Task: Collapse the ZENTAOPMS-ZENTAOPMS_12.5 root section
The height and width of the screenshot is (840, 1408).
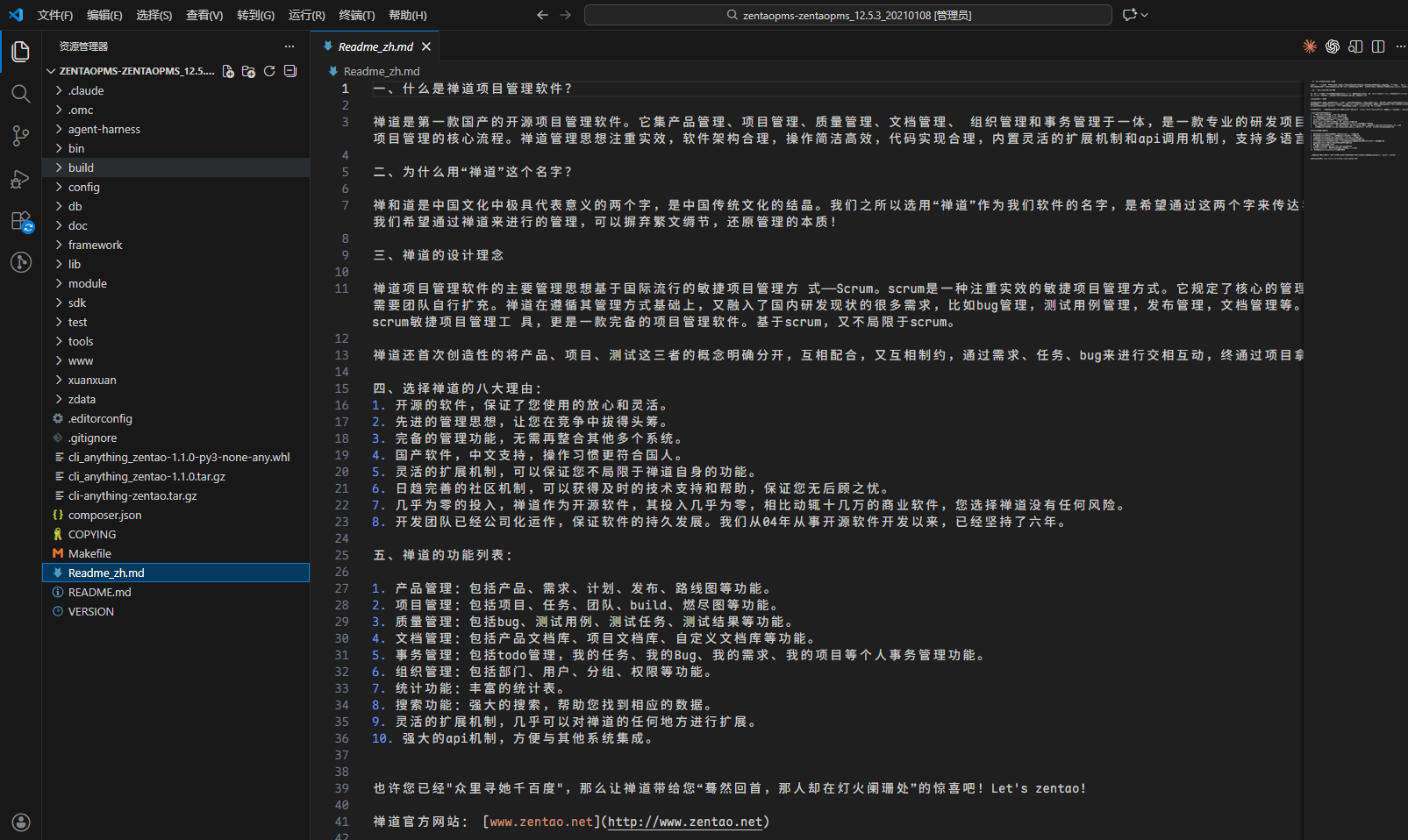Action: (51, 71)
